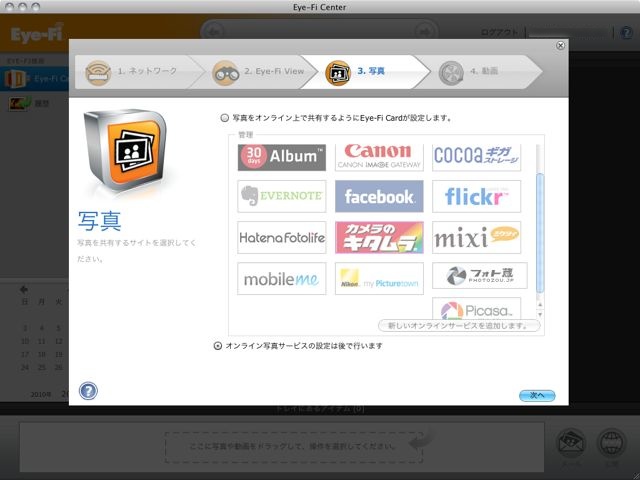
Task: Pick the mixi sharing service
Action: click(x=476, y=238)
